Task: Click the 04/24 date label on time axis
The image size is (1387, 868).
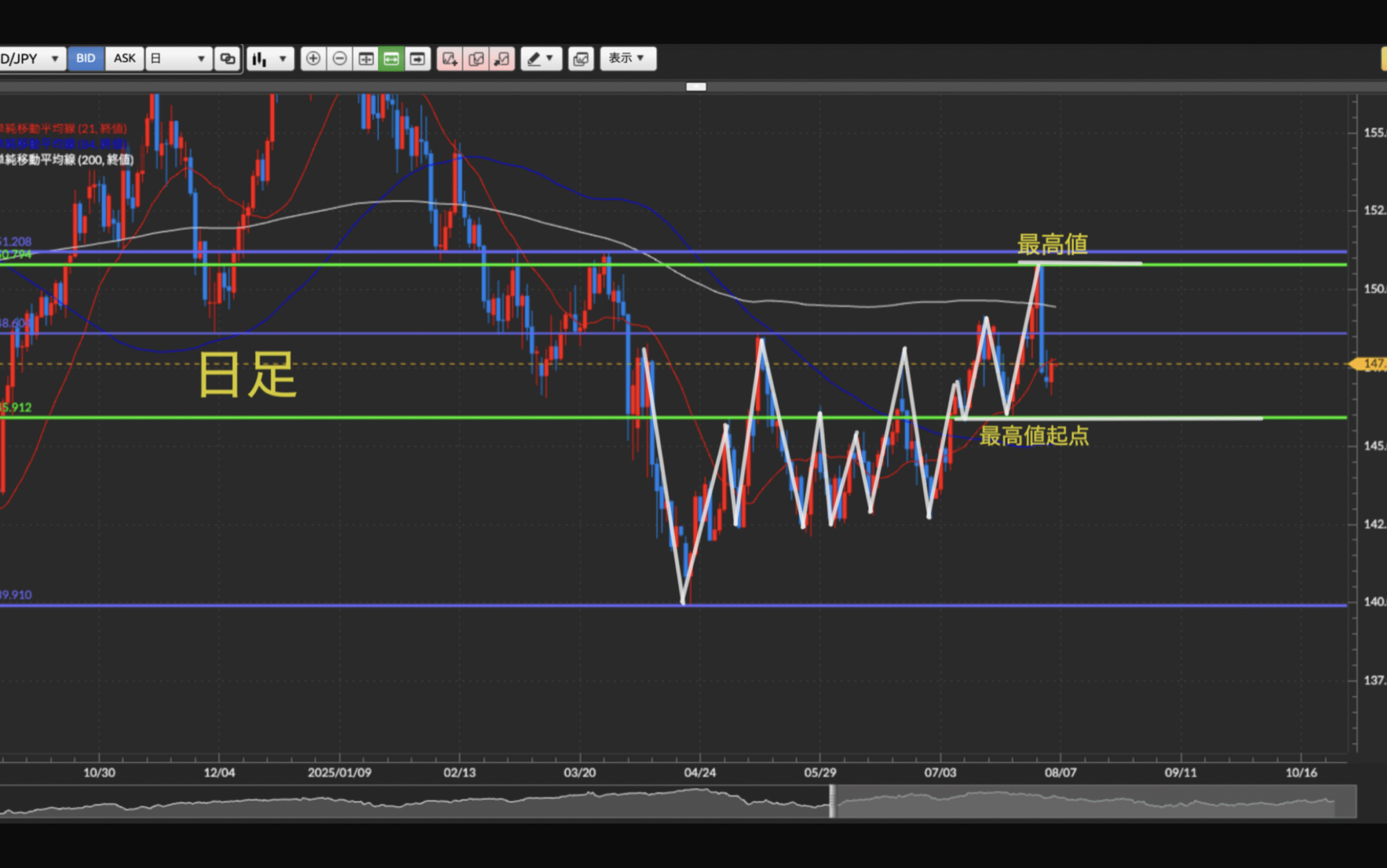Action: 700,772
